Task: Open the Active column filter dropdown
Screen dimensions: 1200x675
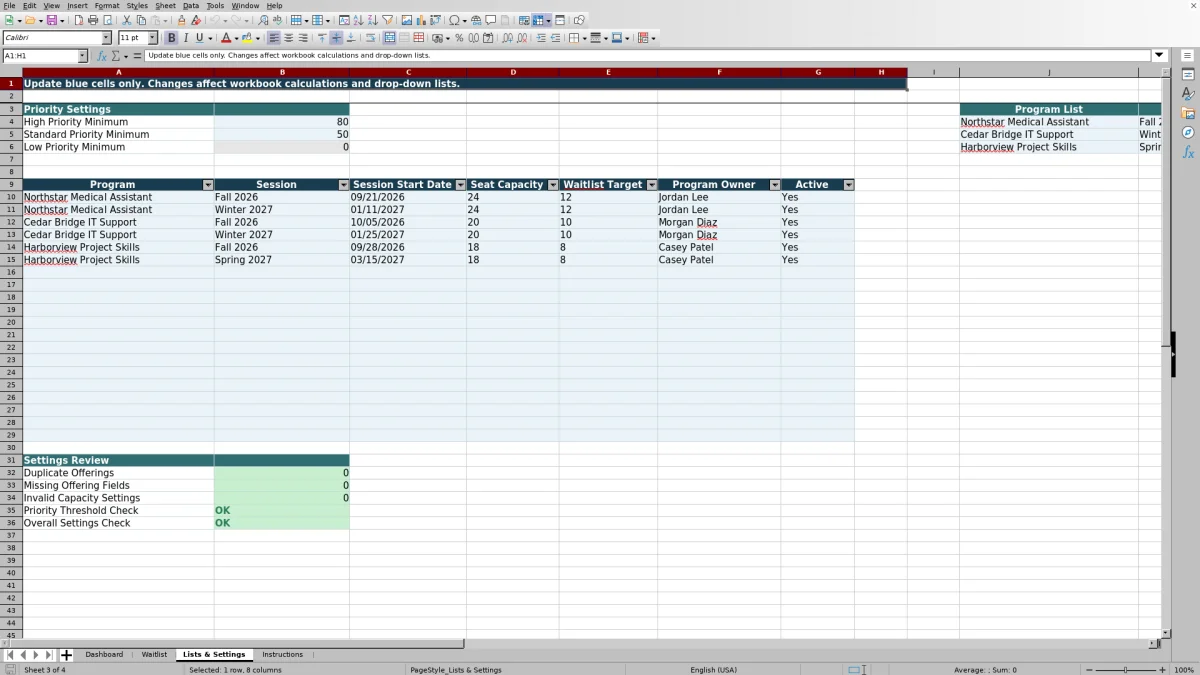Action: [848, 185]
